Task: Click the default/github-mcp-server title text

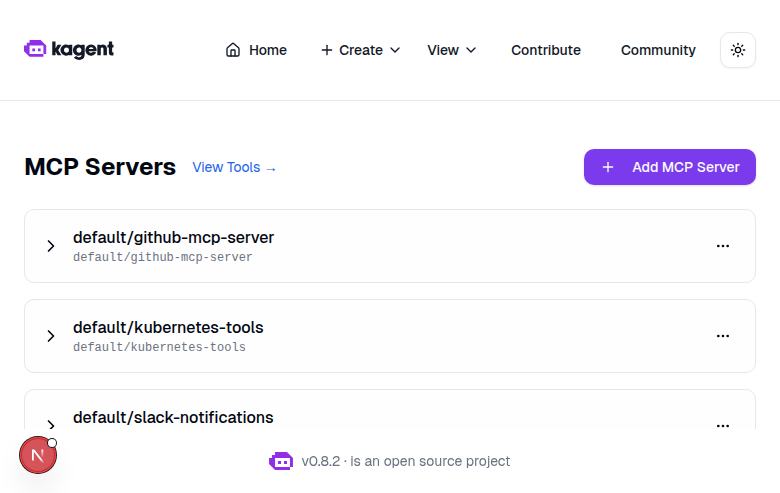Action: click(173, 238)
